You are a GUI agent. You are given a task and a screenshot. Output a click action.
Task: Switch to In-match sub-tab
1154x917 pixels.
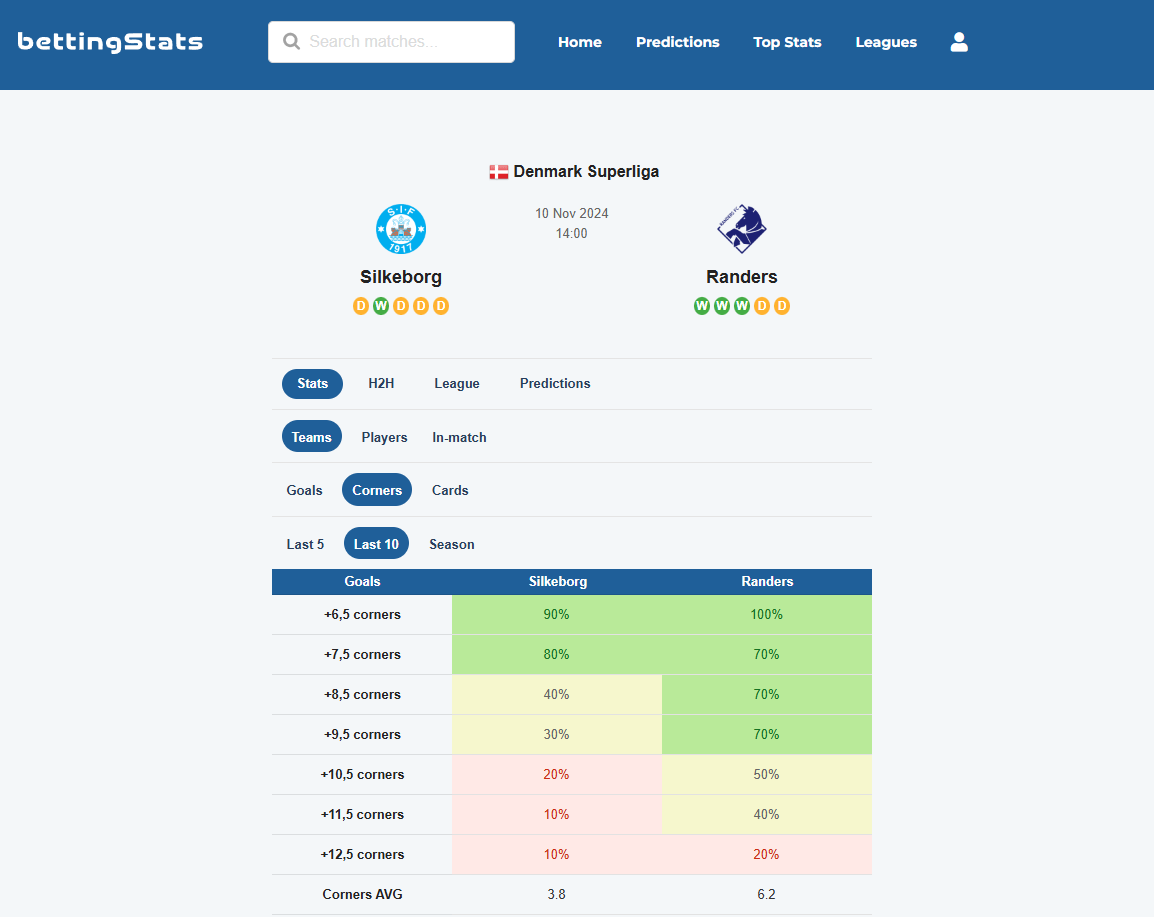click(x=459, y=437)
